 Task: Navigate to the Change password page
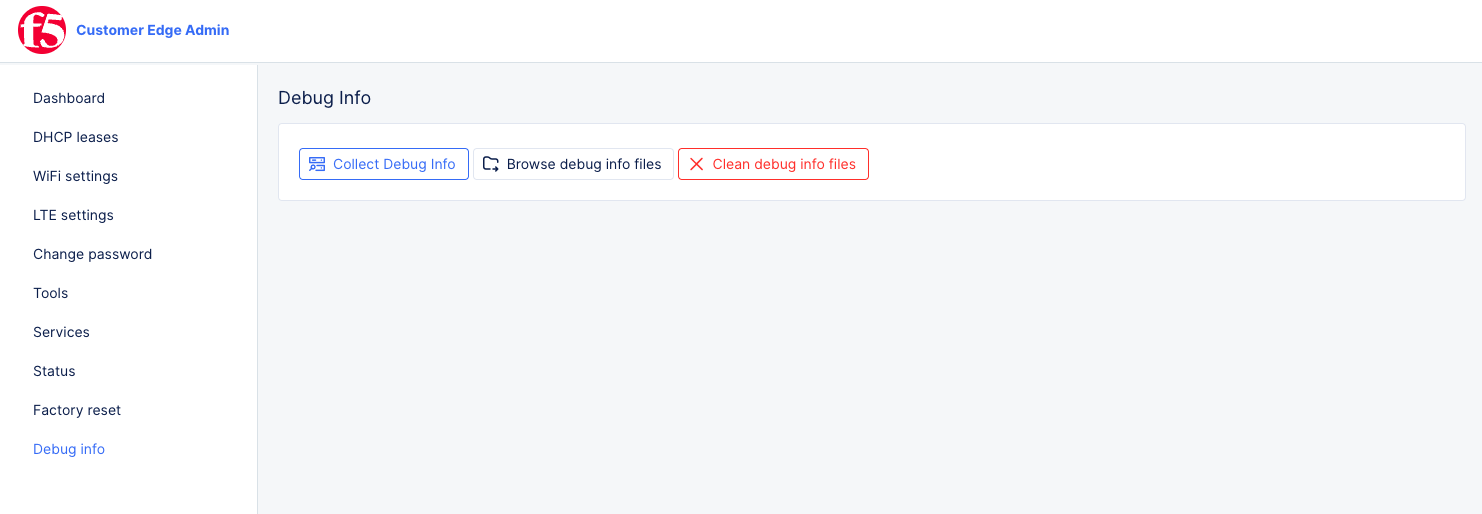92,254
